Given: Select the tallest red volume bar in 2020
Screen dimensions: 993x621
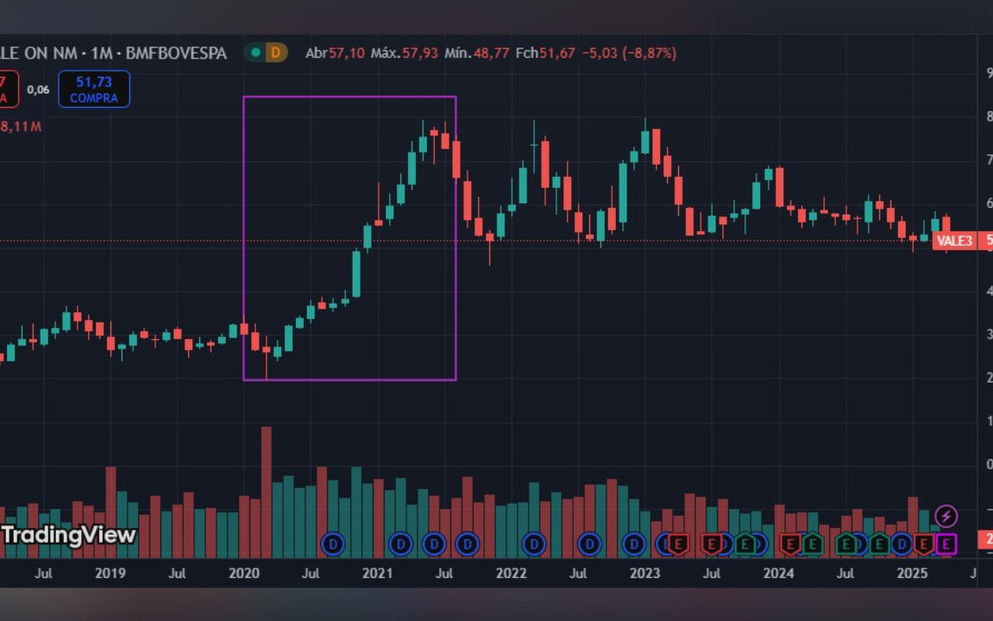Looking at the screenshot, I should [266, 490].
